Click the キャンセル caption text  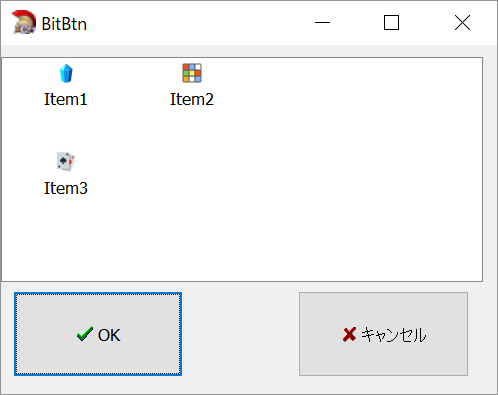point(394,335)
